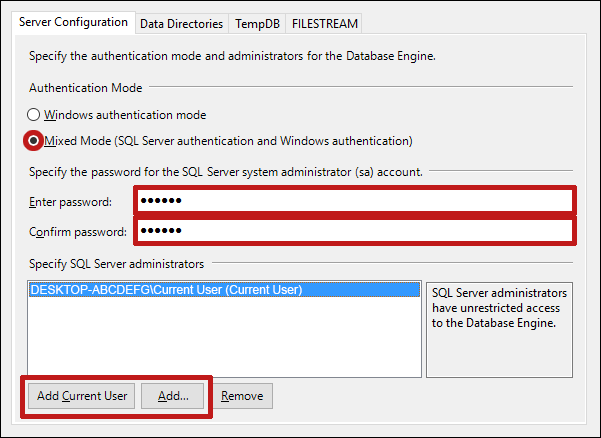The image size is (601, 438).
Task: Remove the selected administrator with Remove
Action: click(242, 396)
